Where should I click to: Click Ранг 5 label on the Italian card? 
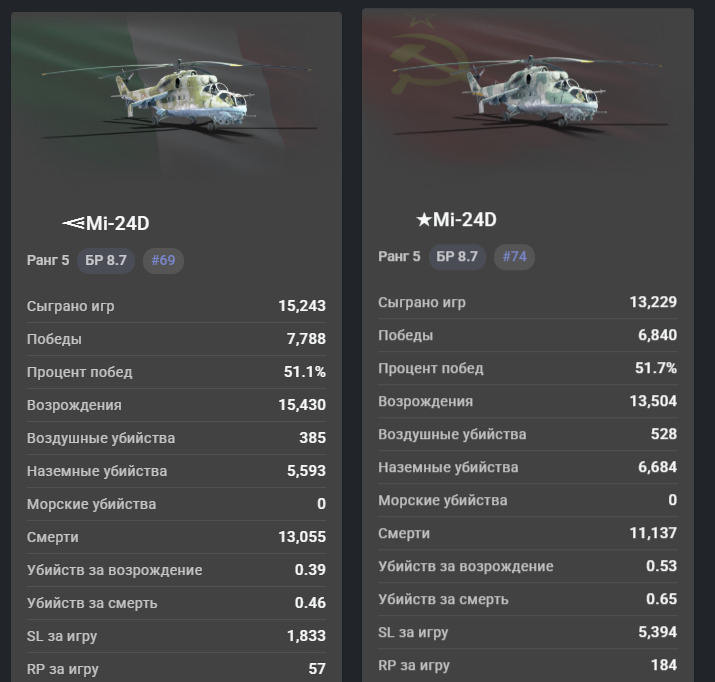coord(48,261)
